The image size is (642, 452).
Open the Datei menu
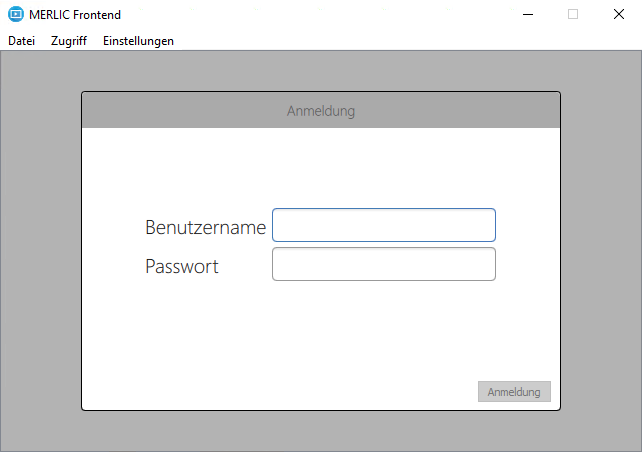21,41
